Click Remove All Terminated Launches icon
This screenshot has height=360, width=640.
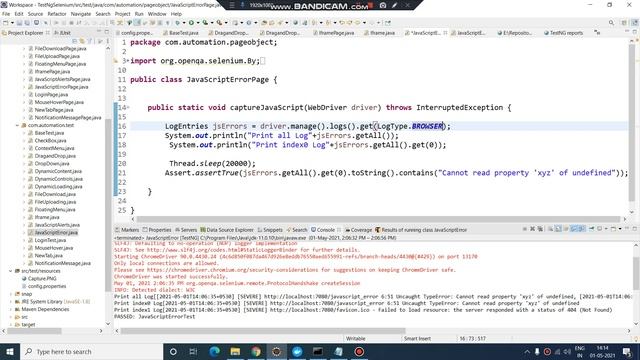click(540, 229)
